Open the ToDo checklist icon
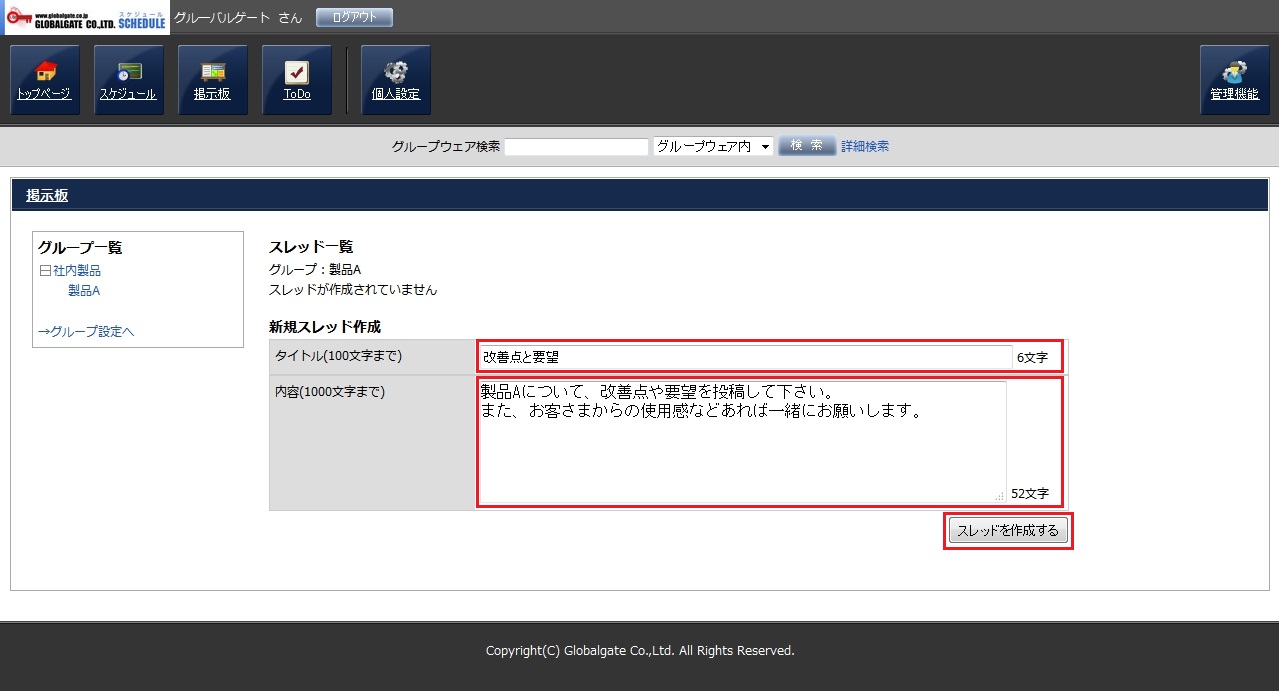Image resolution: width=1279 pixels, height=691 pixels. click(296, 80)
